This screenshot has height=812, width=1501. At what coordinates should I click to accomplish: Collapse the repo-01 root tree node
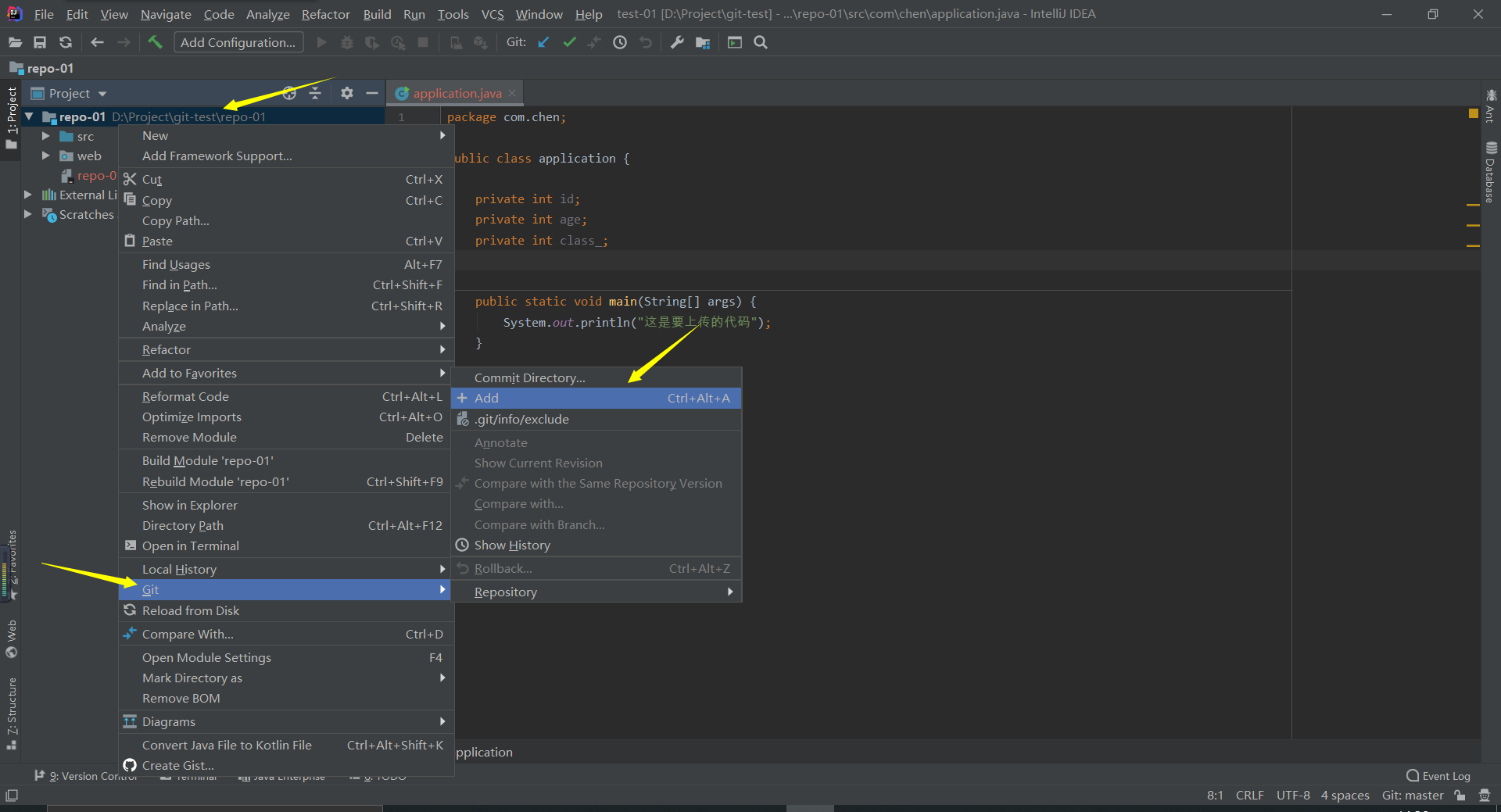click(x=29, y=116)
